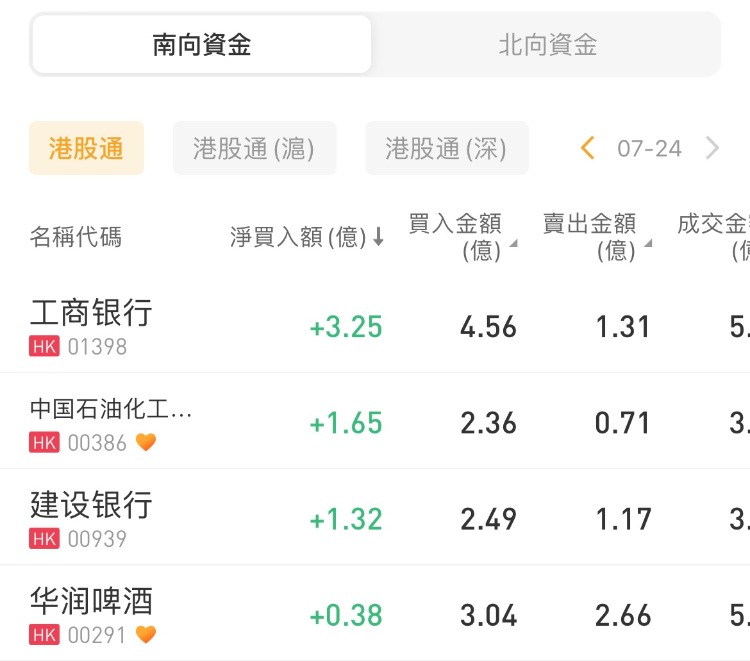Click orange heart icon beside 00386

coord(146,442)
